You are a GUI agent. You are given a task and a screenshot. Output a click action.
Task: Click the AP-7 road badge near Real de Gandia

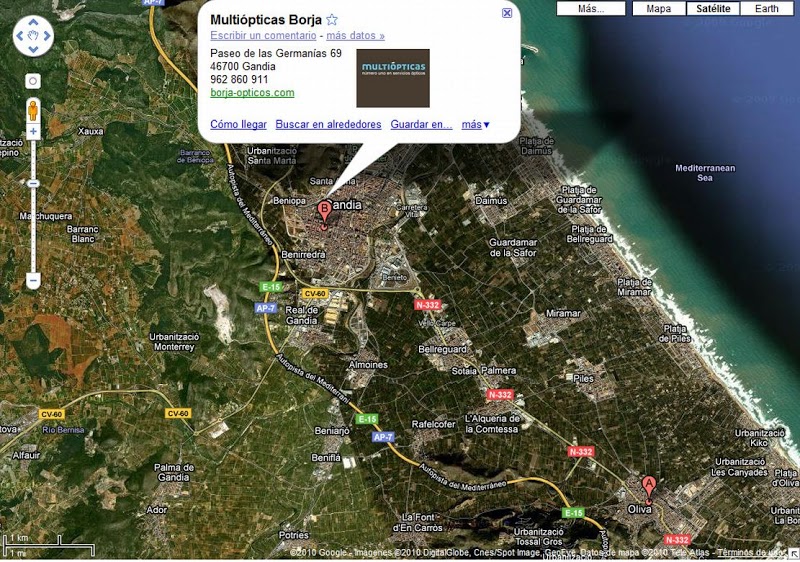click(x=266, y=308)
